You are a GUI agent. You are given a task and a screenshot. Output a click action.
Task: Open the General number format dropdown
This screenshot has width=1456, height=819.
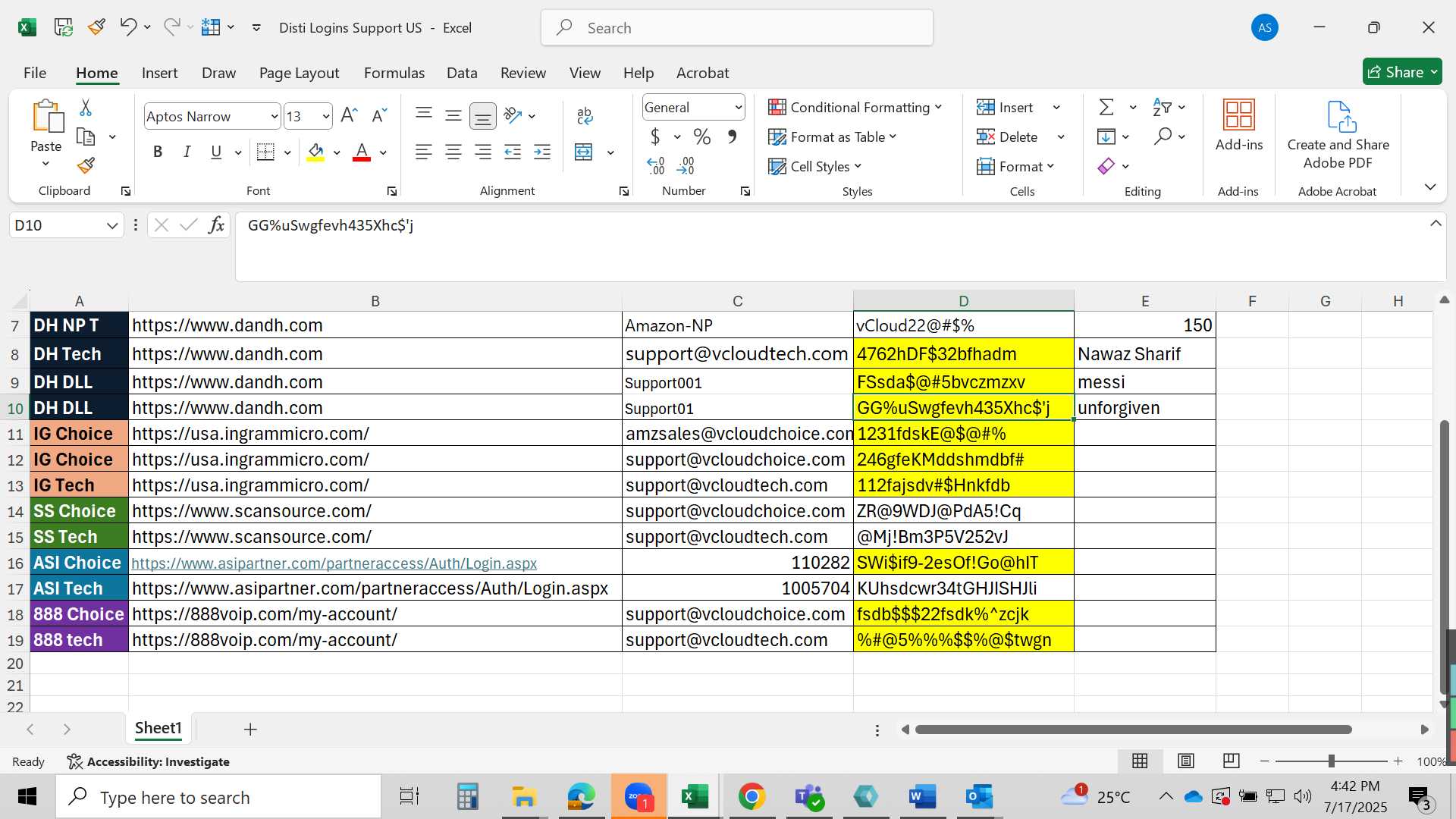click(738, 108)
